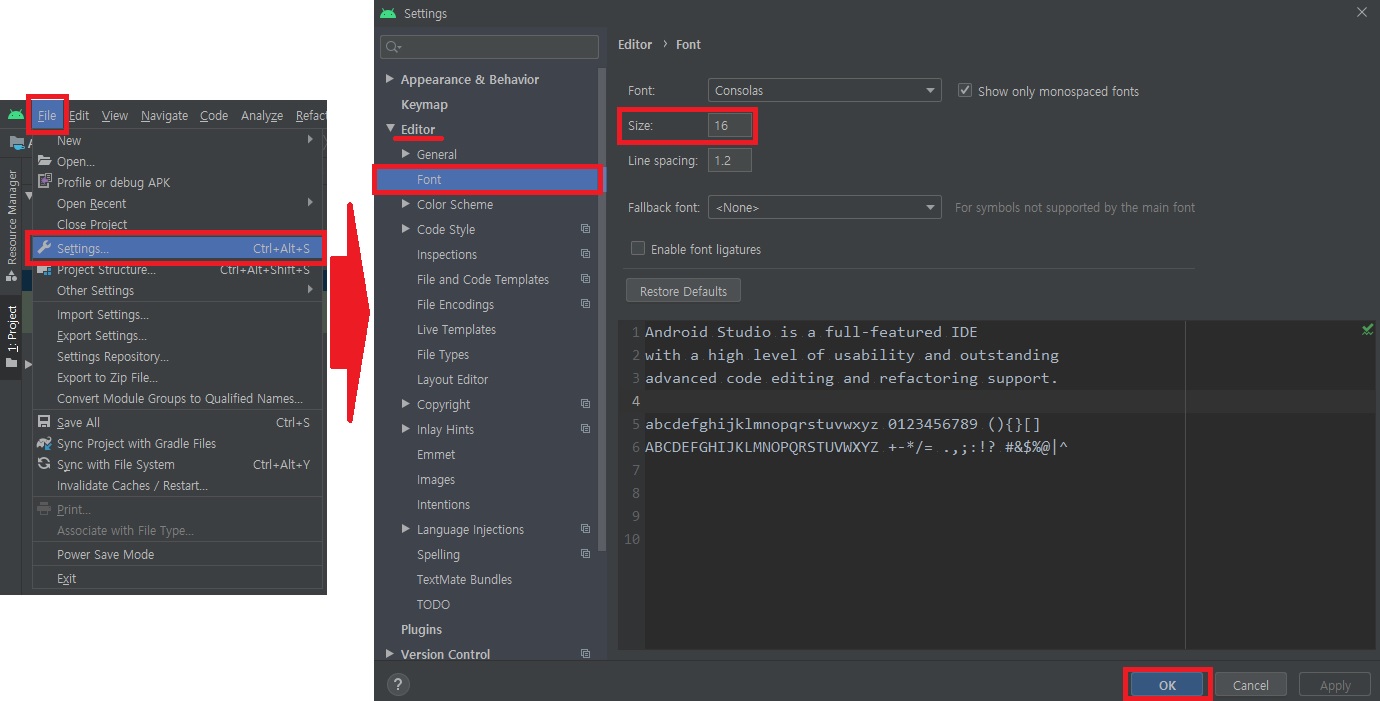1380x701 pixels.
Task: Open the Font dropdown showing Consolas
Action: click(x=824, y=90)
